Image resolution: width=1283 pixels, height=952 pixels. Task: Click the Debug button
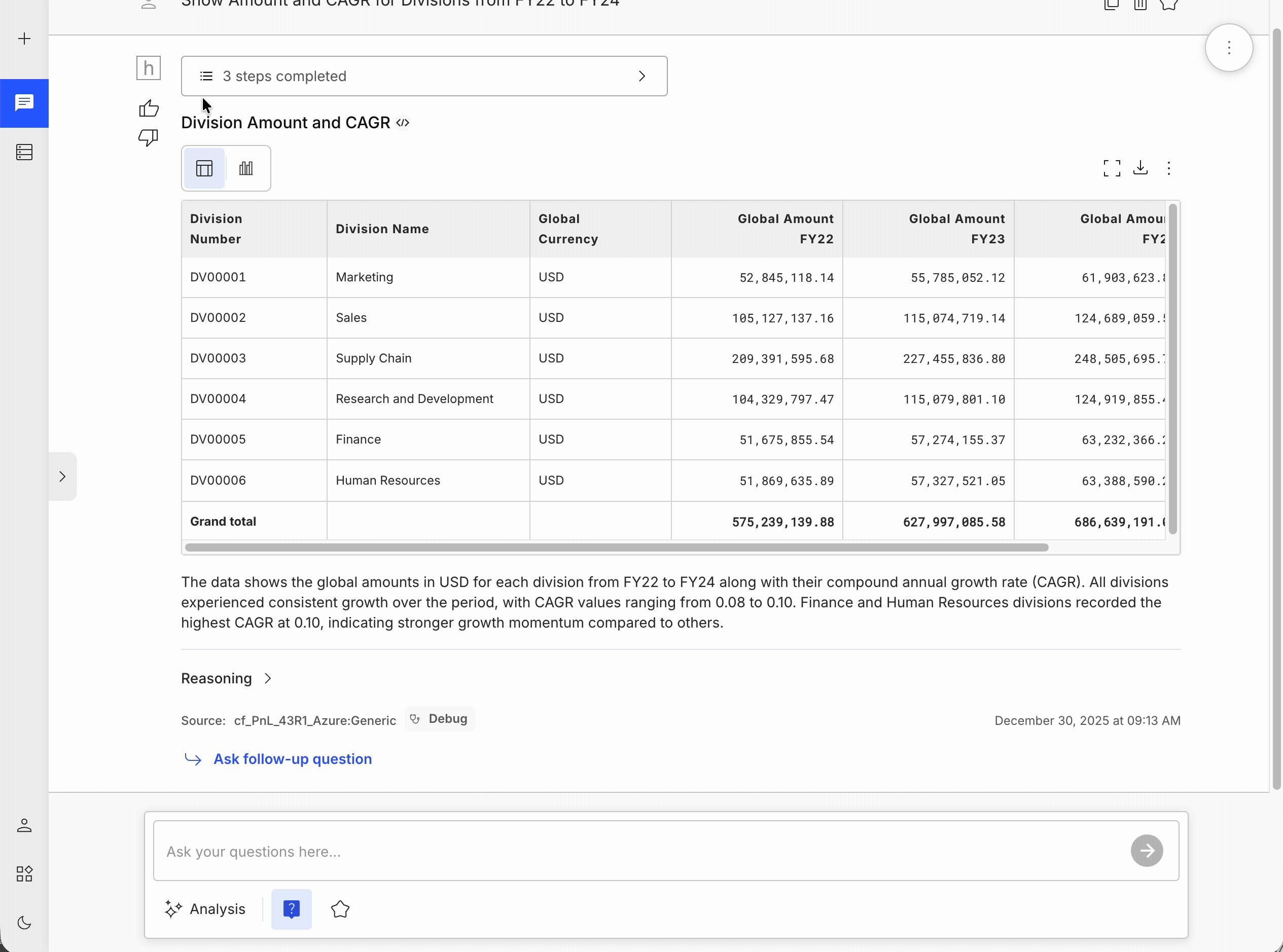click(x=440, y=719)
